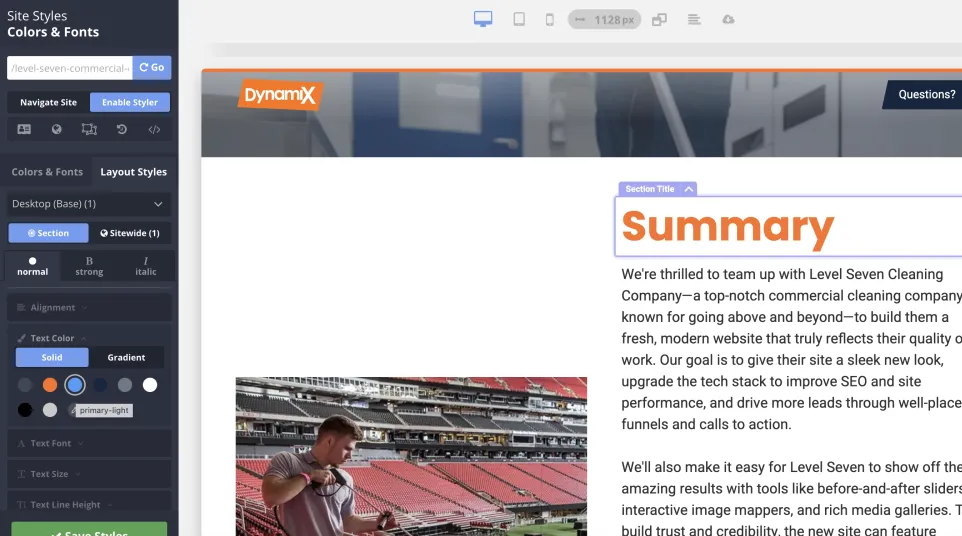
Task: Pick the light gray color swatch
Action: [50, 410]
